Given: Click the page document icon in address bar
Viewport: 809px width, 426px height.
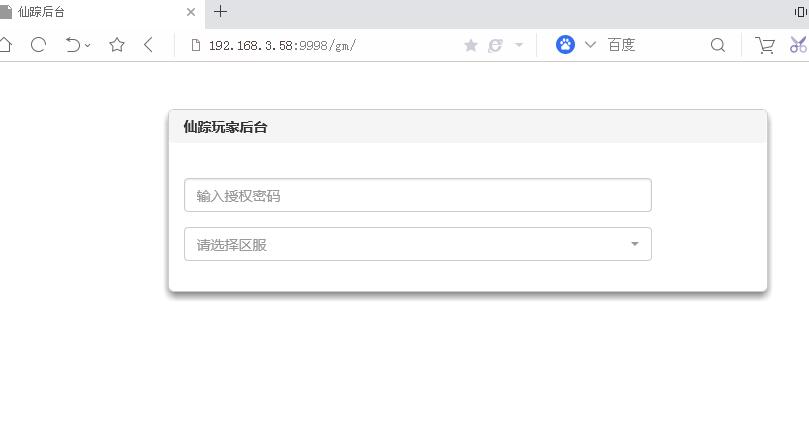Looking at the screenshot, I should 196,45.
